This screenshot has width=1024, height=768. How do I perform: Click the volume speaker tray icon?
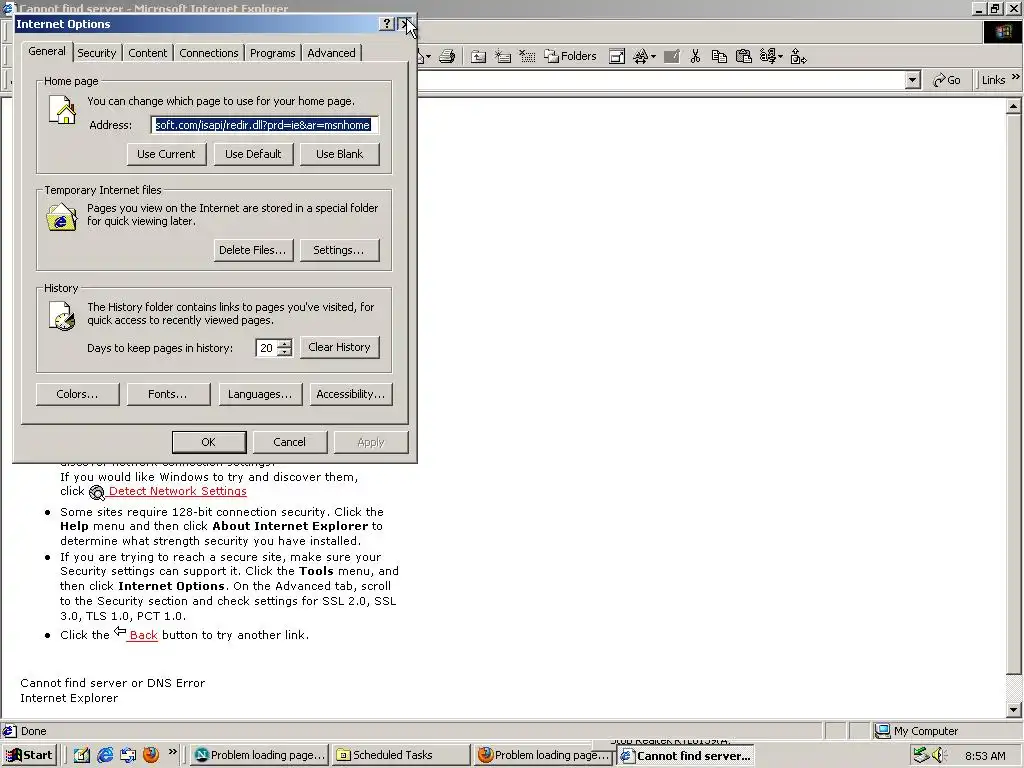939,755
